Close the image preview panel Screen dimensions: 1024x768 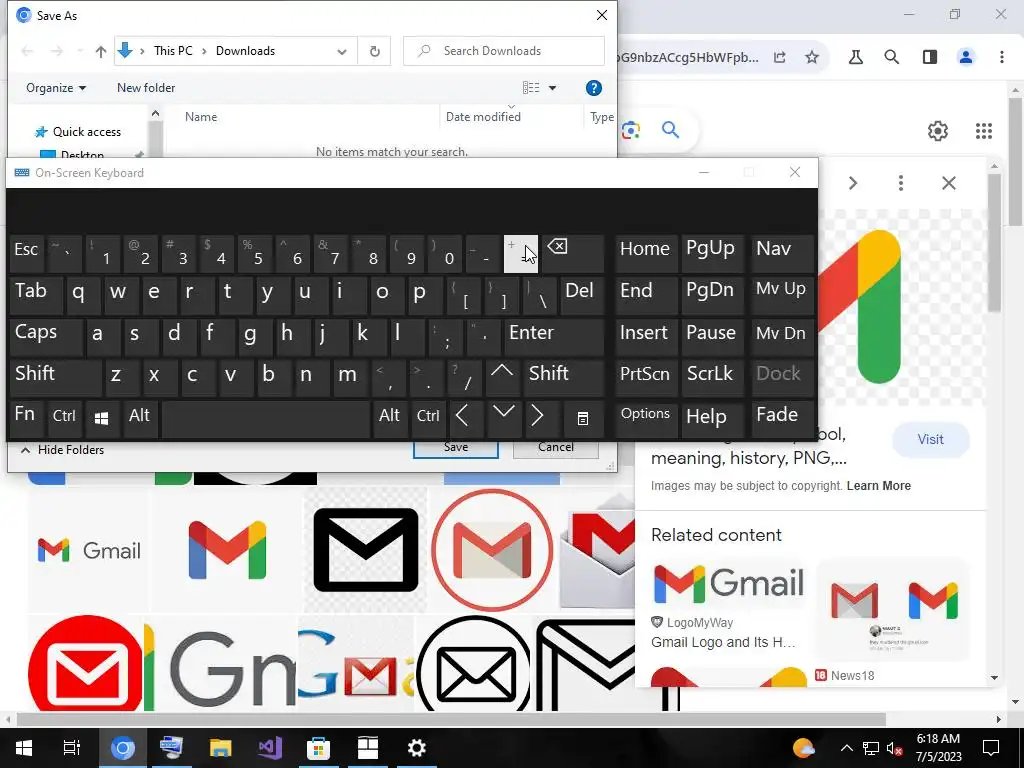coord(949,183)
